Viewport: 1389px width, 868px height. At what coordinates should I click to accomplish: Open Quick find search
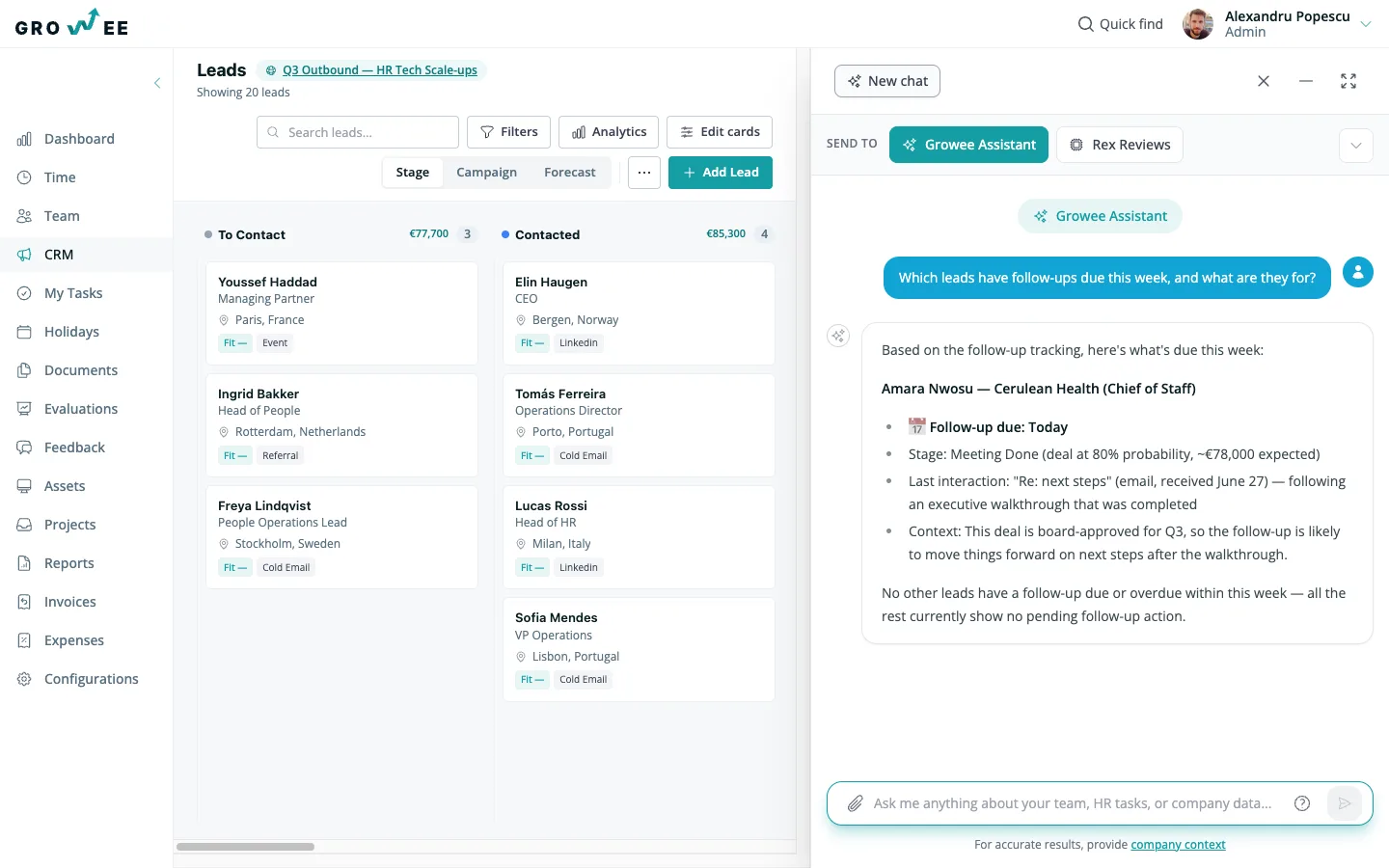1120,24
